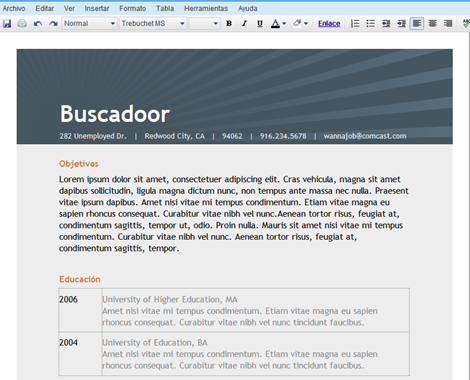This screenshot has width=470, height=380.
Task: Click the email wannajob@comcast.com
Action: (x=365, y=136)
